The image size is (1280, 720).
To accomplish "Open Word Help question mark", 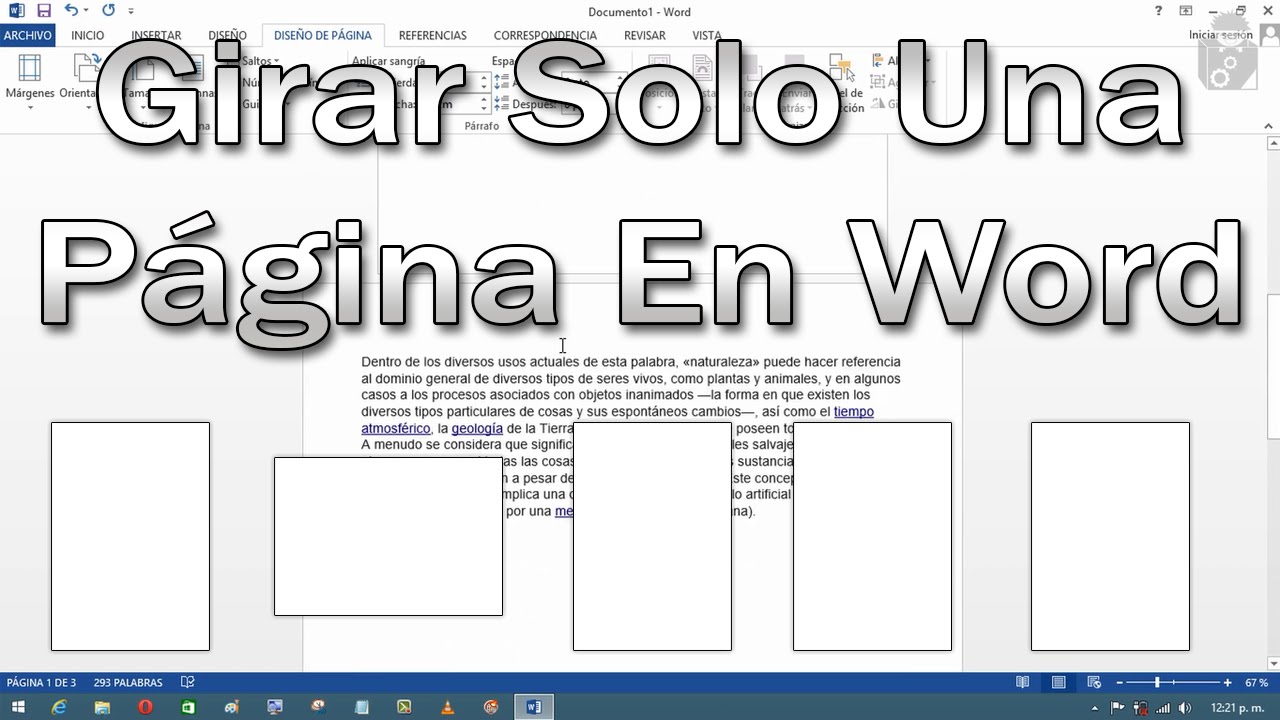I will (x=1159, y=11).
